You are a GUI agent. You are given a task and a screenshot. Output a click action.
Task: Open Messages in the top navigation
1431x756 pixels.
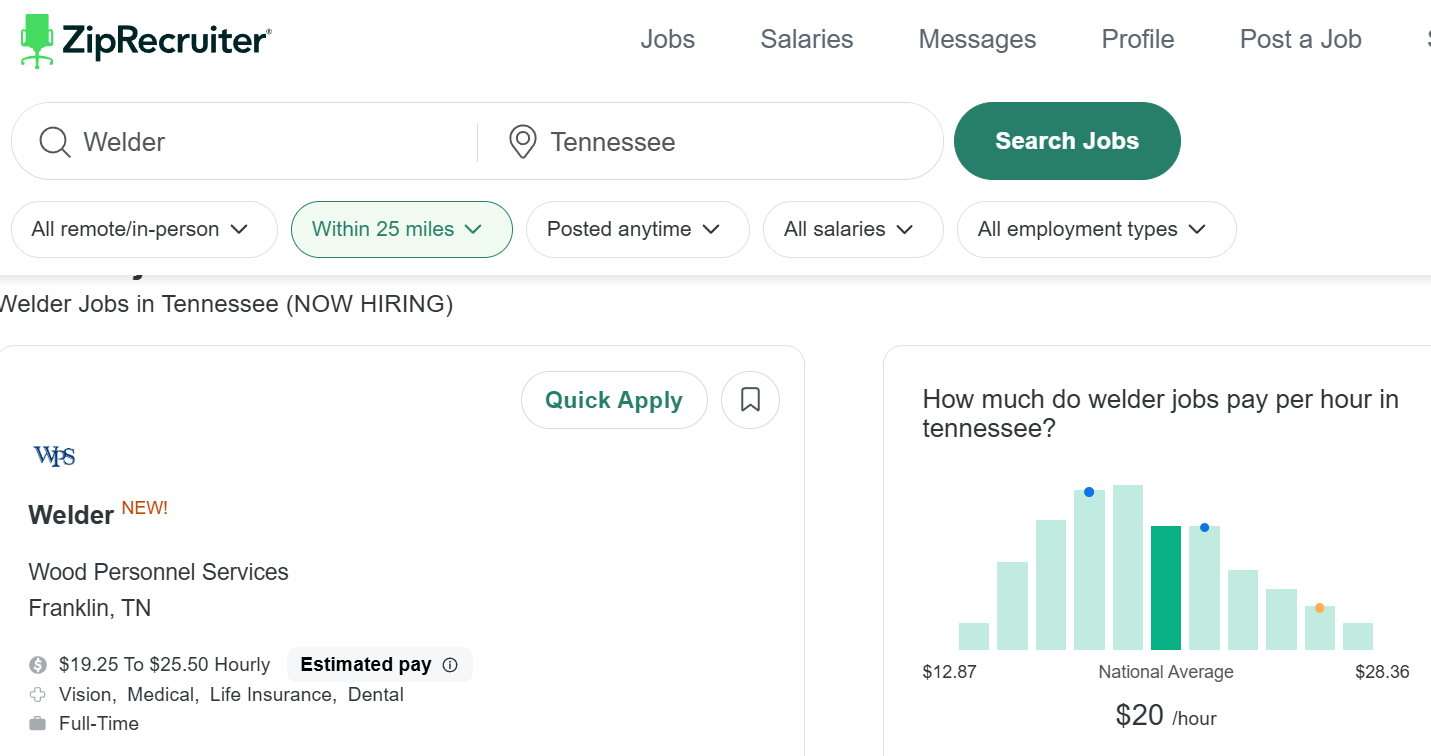coord(978,39)
